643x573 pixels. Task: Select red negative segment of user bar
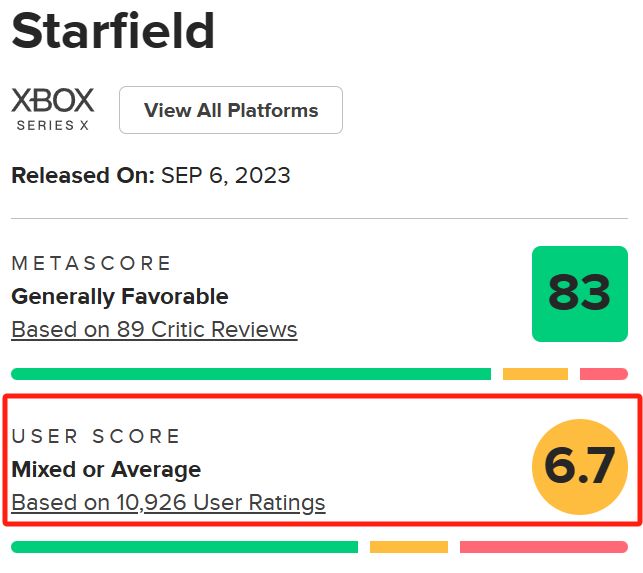544,547
